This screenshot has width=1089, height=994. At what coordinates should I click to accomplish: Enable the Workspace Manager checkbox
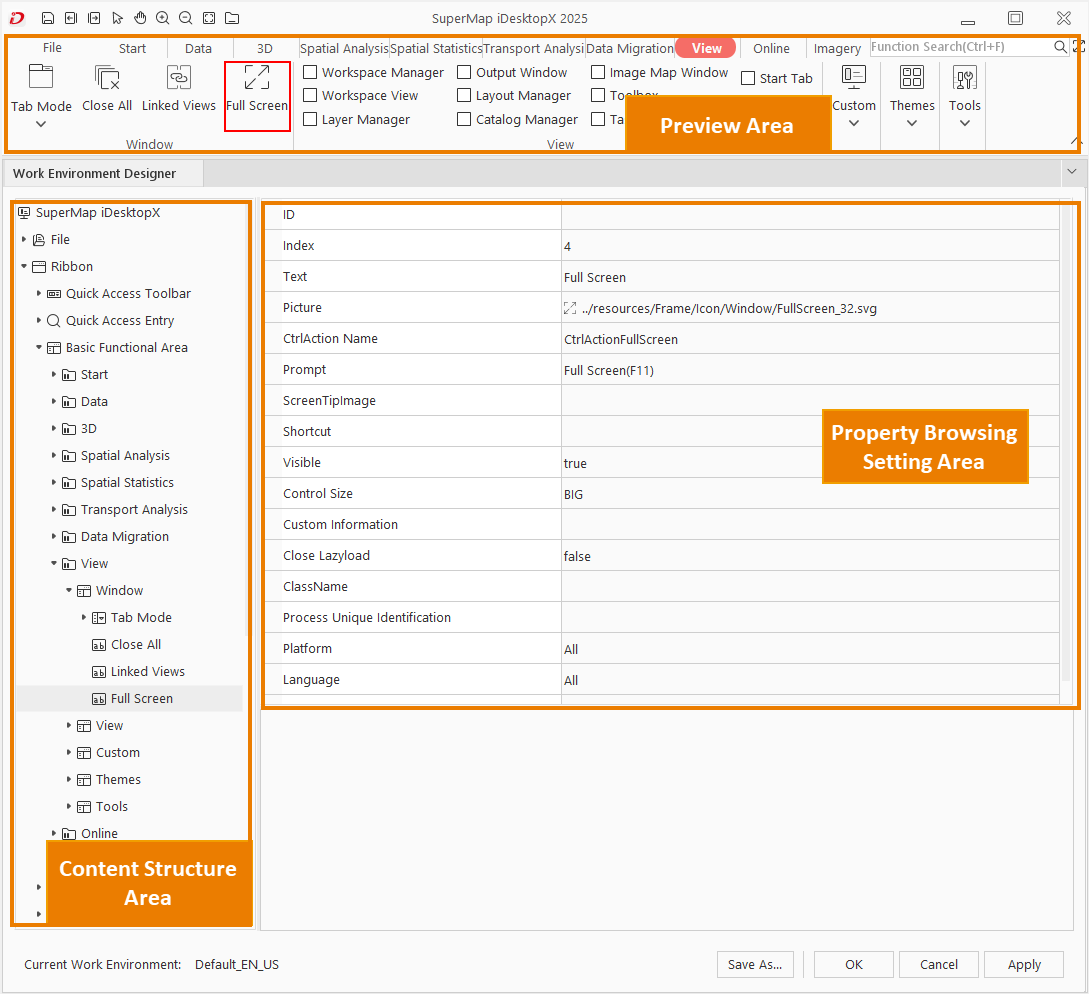pos(310,72)
